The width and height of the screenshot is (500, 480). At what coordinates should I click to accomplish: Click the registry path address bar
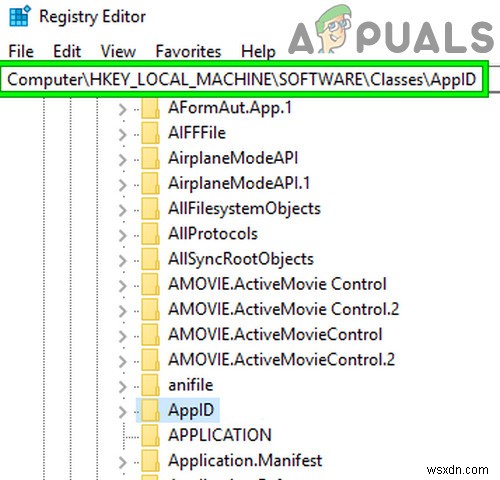click(244, 79)
